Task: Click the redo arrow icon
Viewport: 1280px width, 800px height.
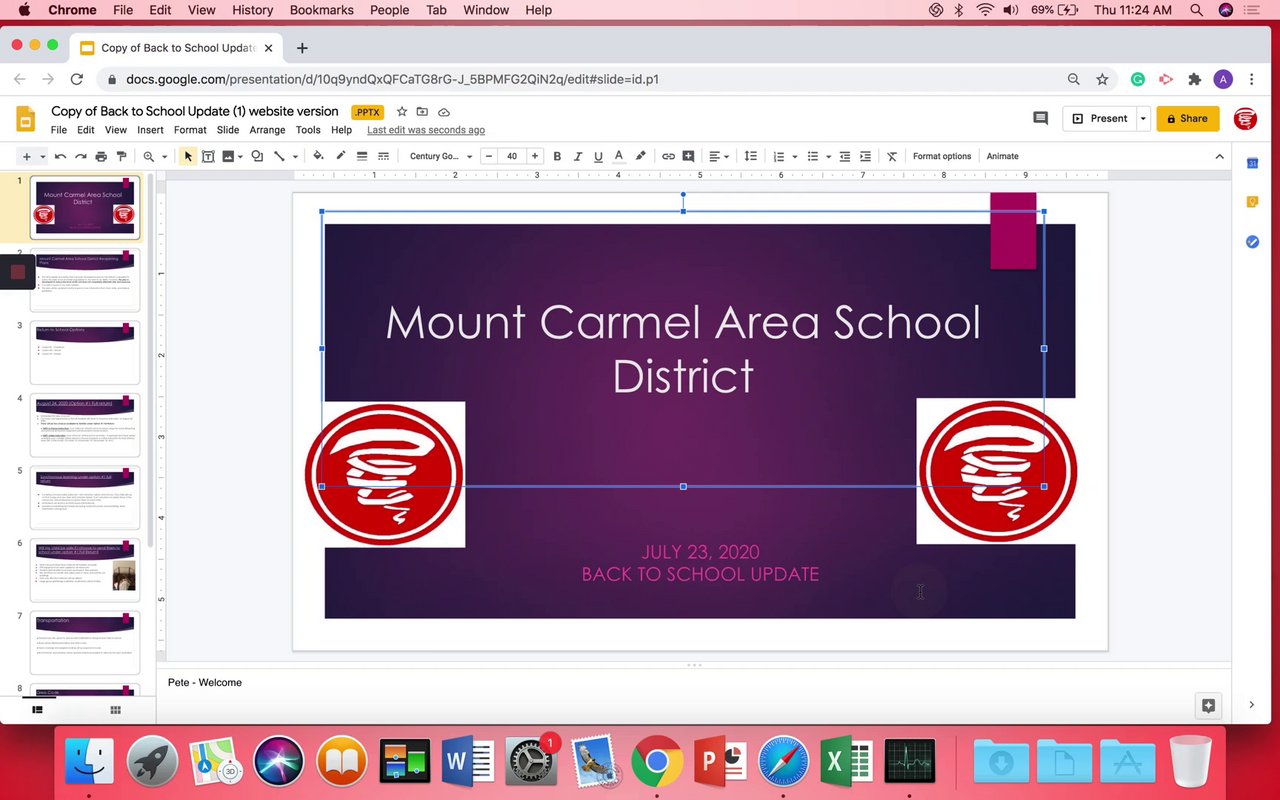Action: pos(80,156)
